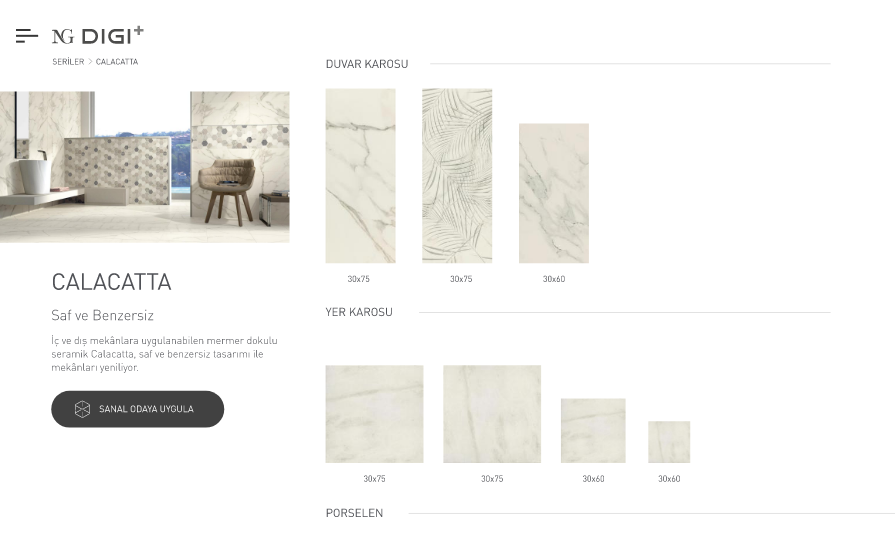Go back to Seriler breadcrumb

click(x=68, y=62)
